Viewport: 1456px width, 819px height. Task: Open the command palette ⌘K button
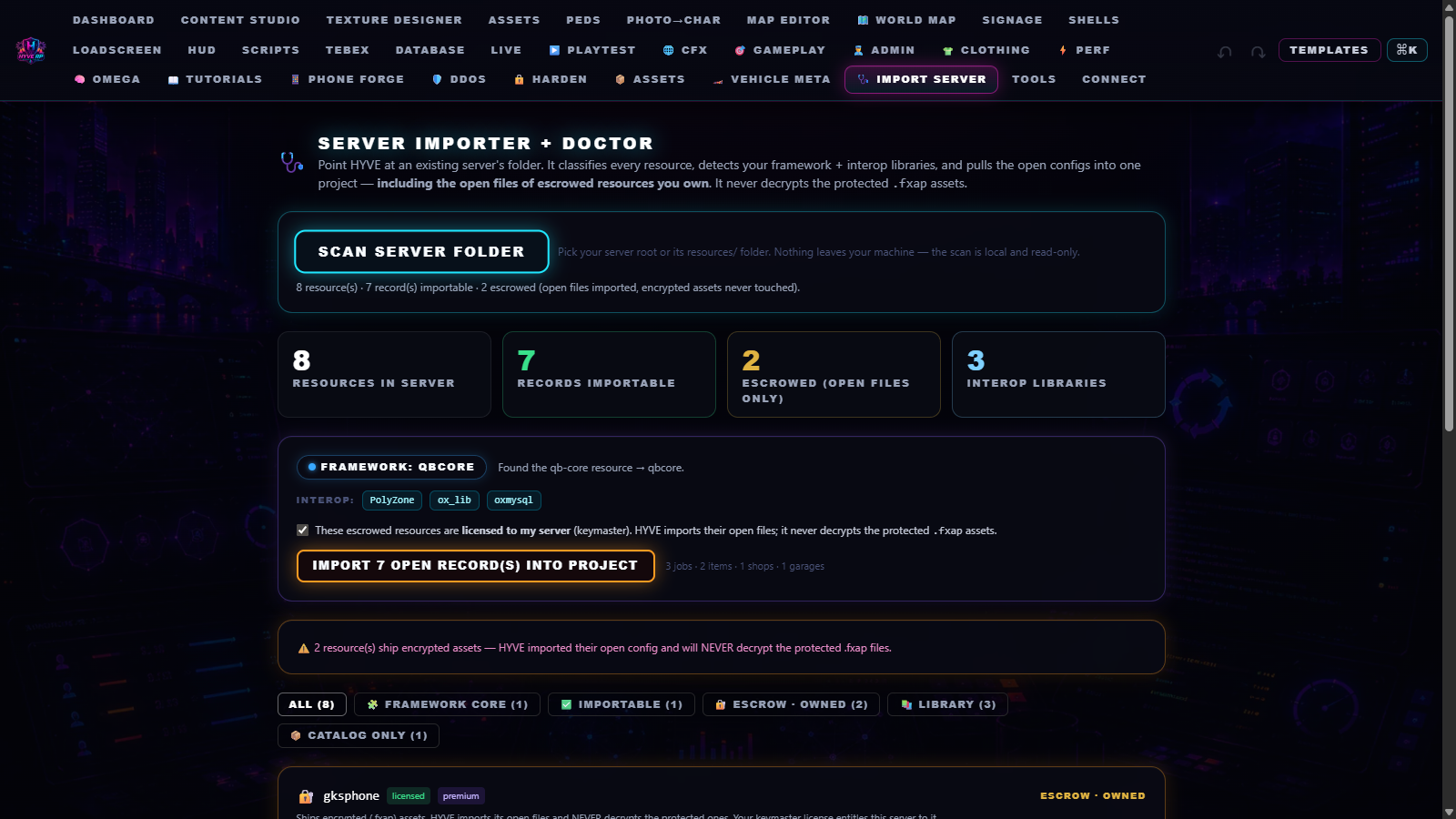coord(1407,50)
